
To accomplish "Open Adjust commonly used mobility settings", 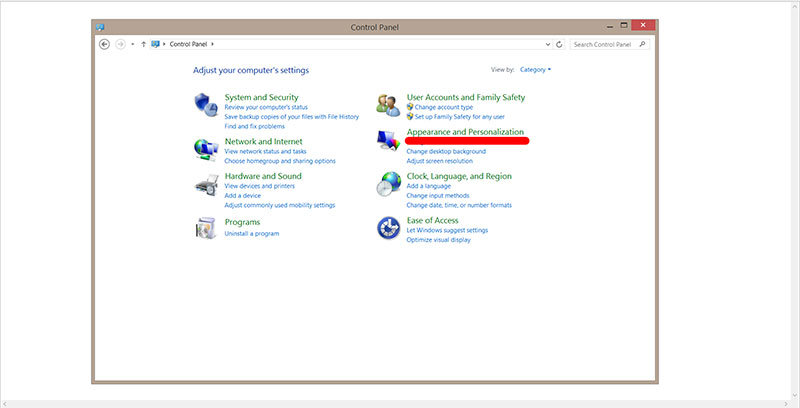I will click(x=280, y=206).
